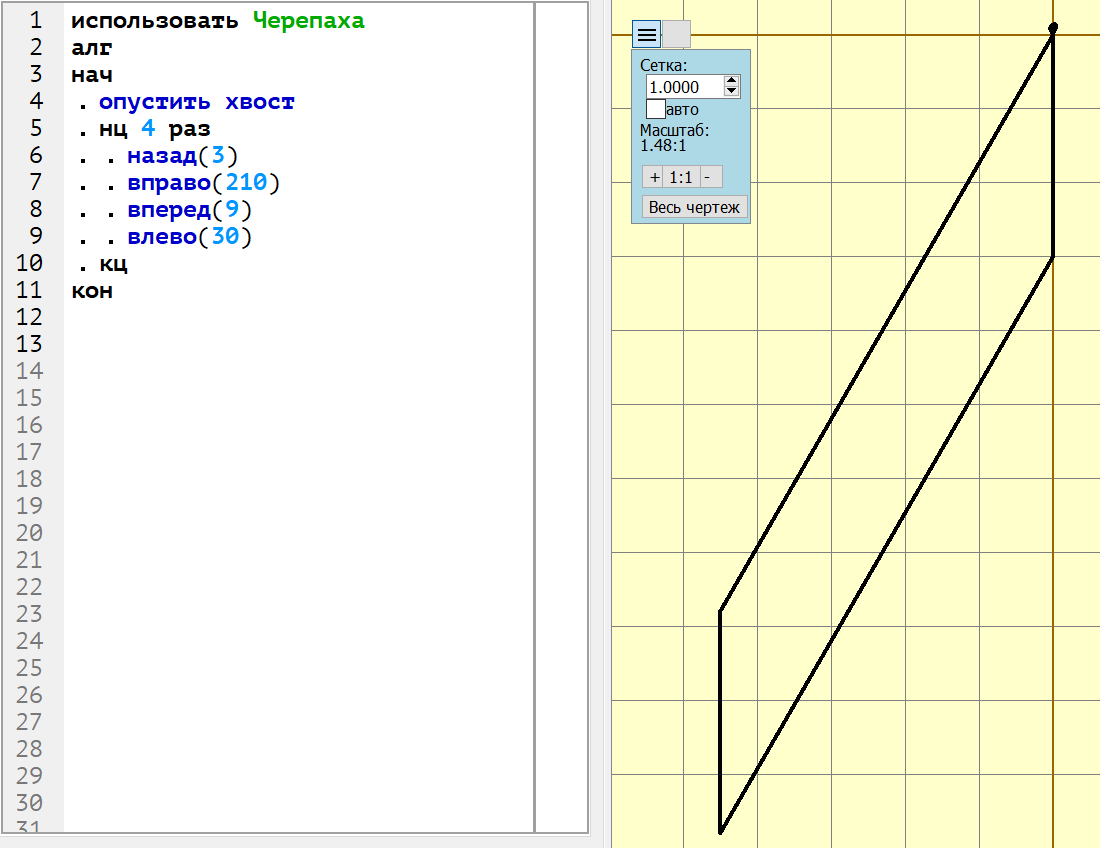
Task: Click the Сетка value field showing 1.0000
Action: (x=684, y=87)
